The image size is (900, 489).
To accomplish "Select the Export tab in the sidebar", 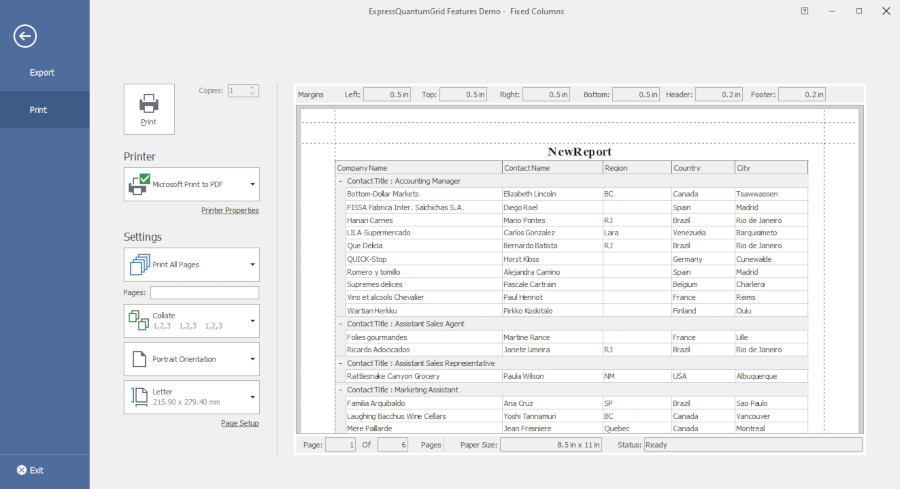I will (x=42, y=73).
